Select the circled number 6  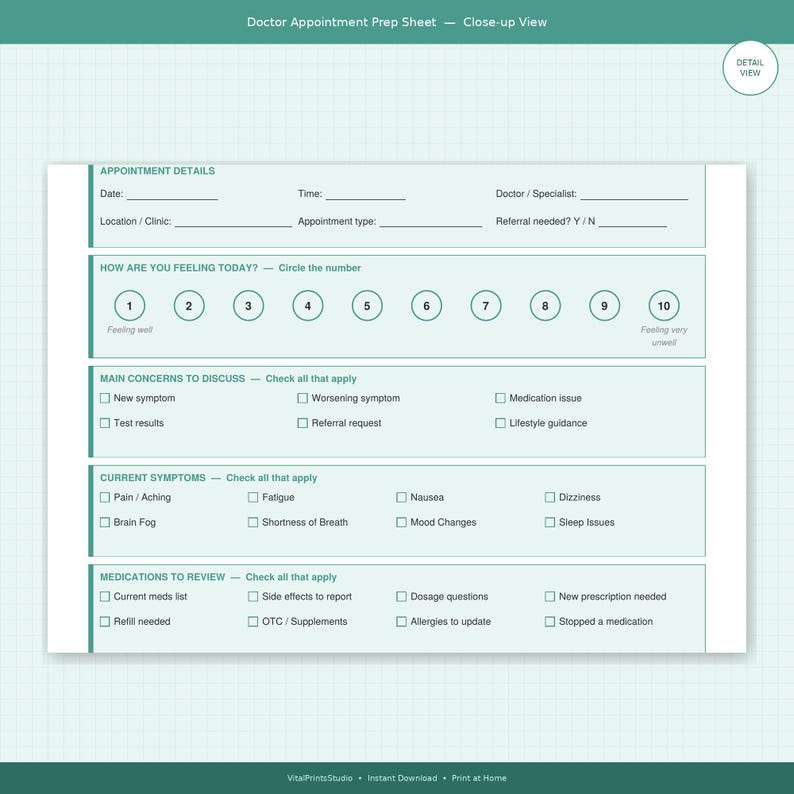(x=426, y=306)
